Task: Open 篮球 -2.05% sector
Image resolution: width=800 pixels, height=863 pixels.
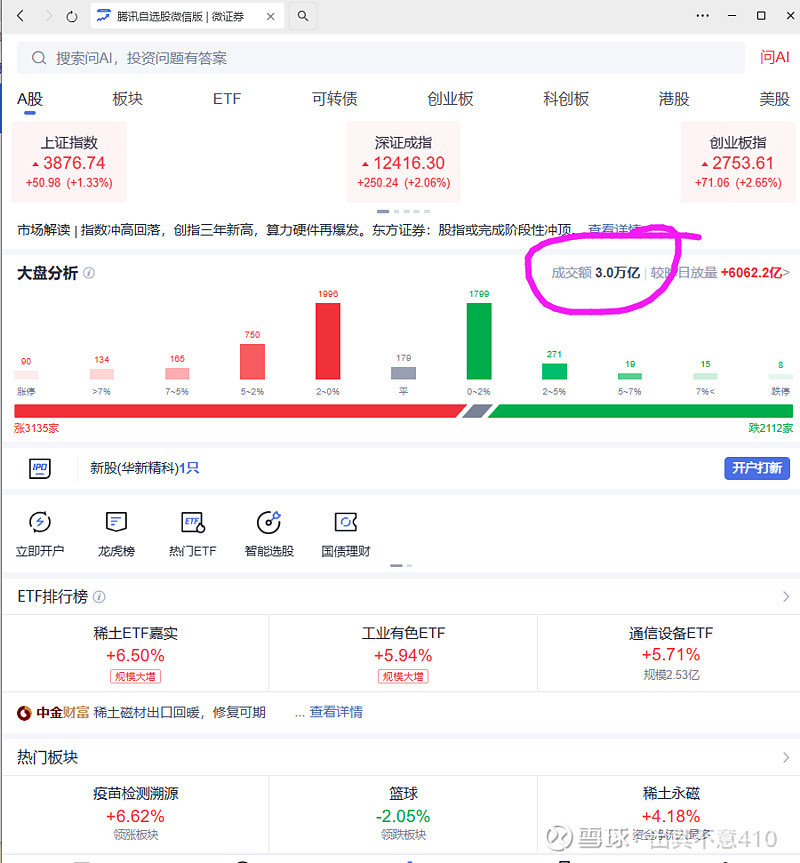Action: (x=403, y=815)
